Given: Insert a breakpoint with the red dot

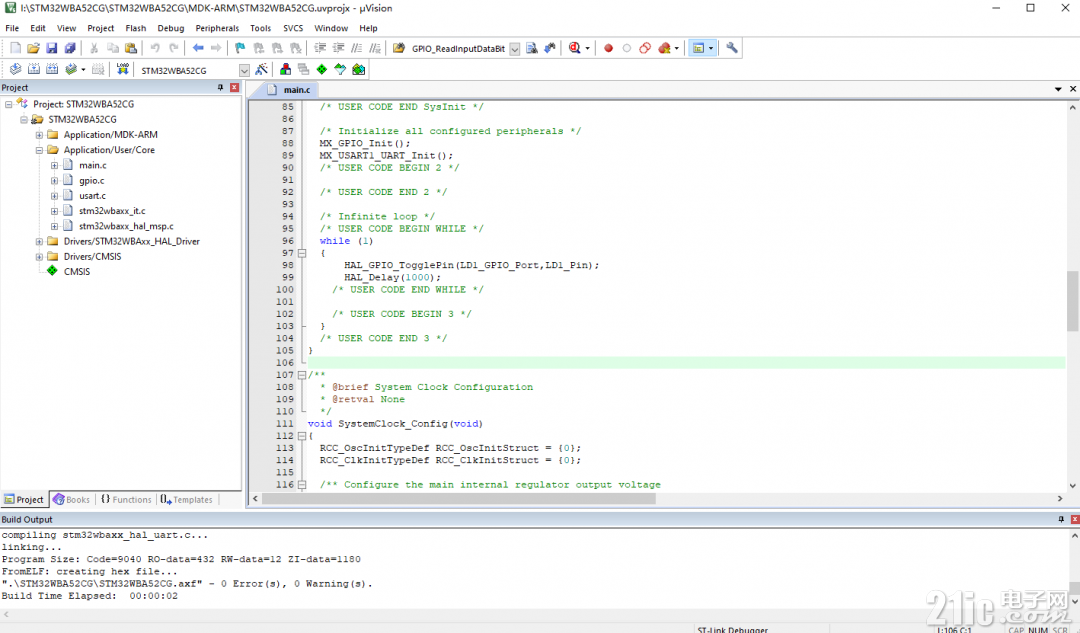Looking at the screenshot, I should [x=608, y=48].
